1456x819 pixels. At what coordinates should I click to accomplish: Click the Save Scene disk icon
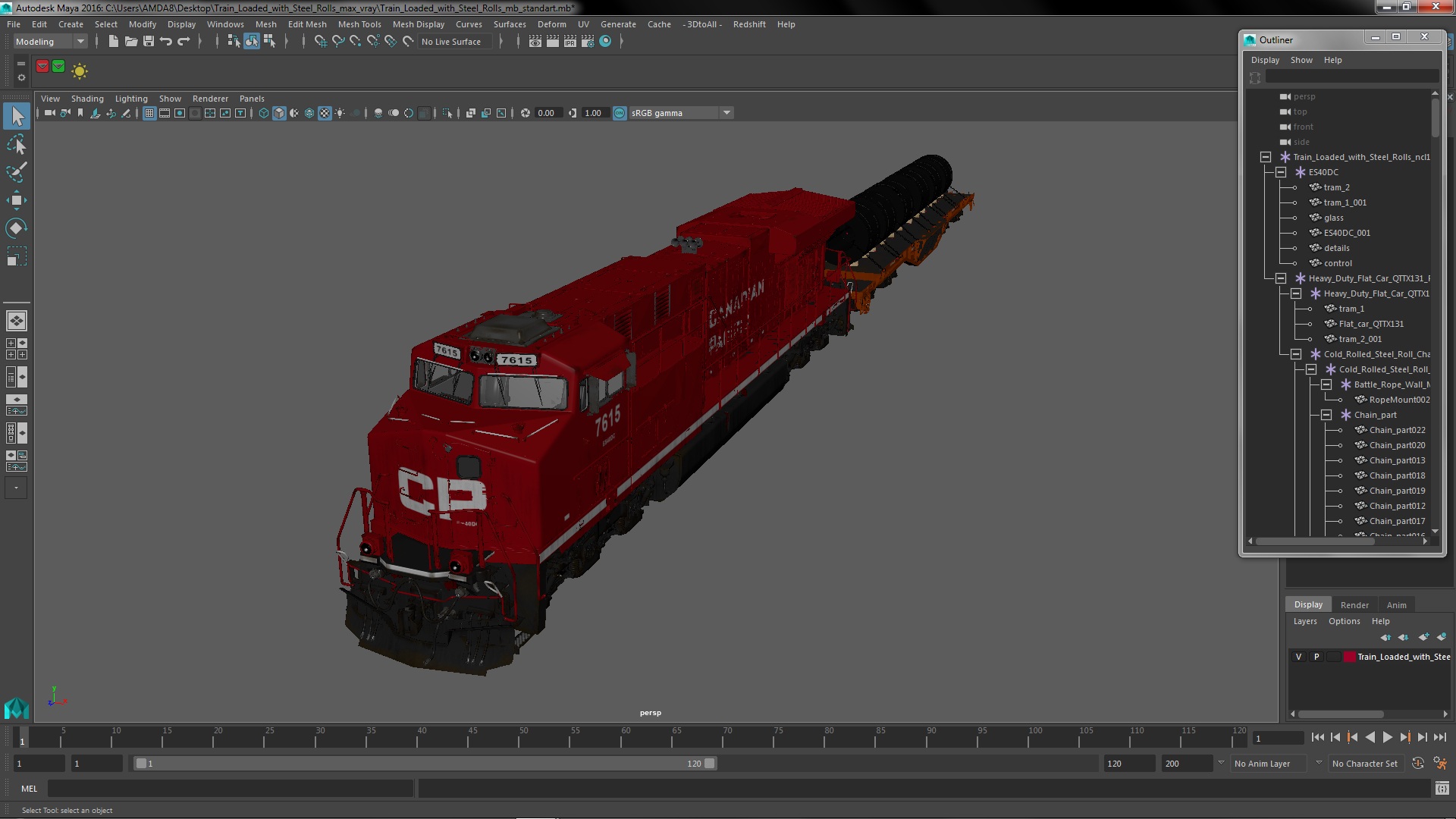[149, 42]
